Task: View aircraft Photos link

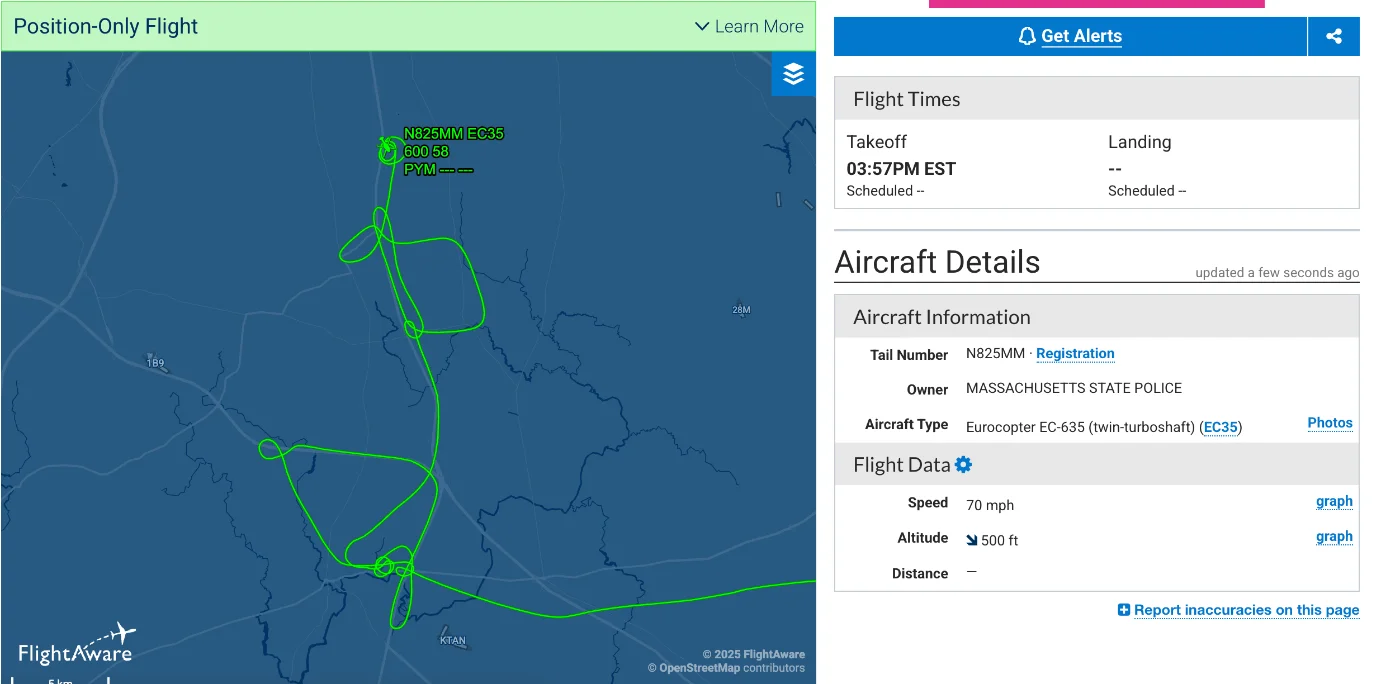Action: pos(1329,423)
